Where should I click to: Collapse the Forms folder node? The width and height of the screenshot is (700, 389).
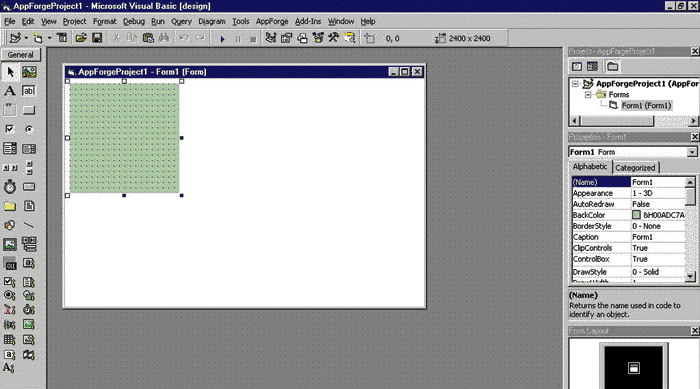pyautogui.click(x=588, y=95)
